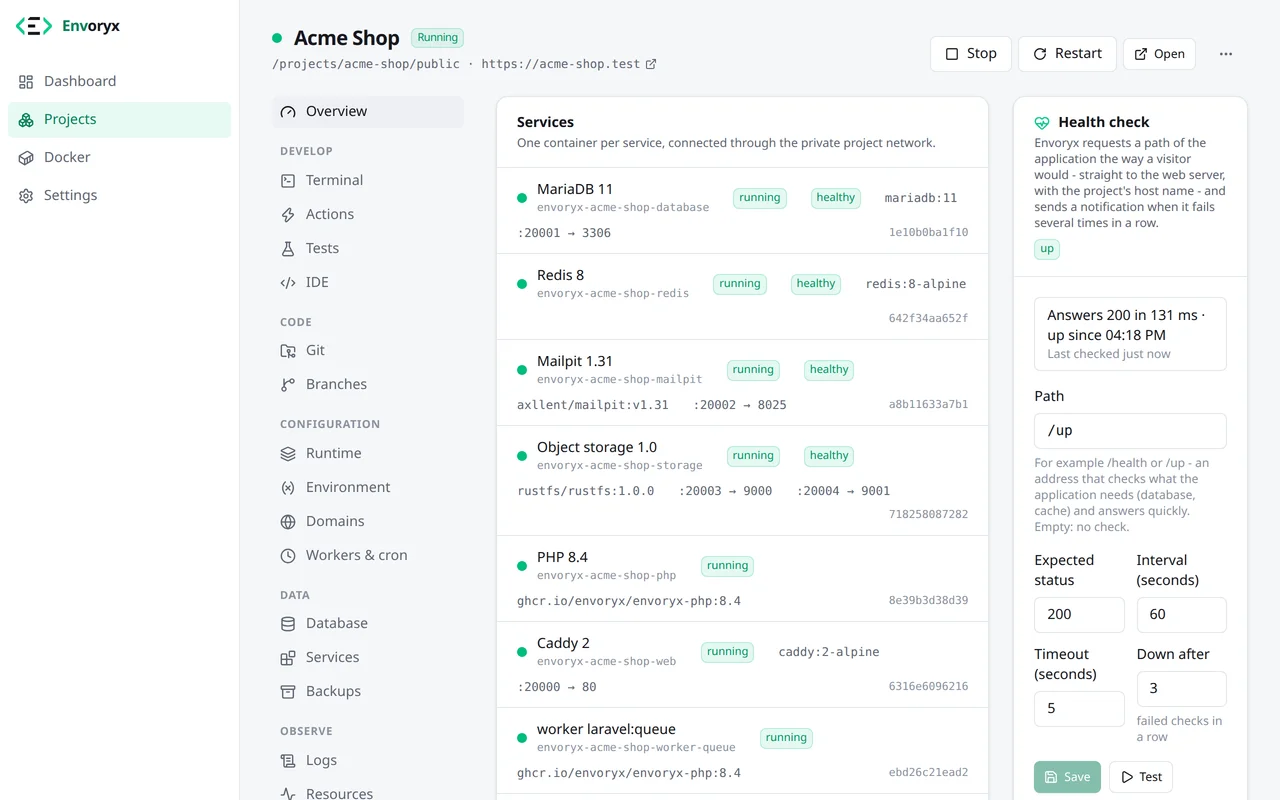Screen dimensions: 1280x800
Task: Stop the Acme Shop project
Action: 970,54
